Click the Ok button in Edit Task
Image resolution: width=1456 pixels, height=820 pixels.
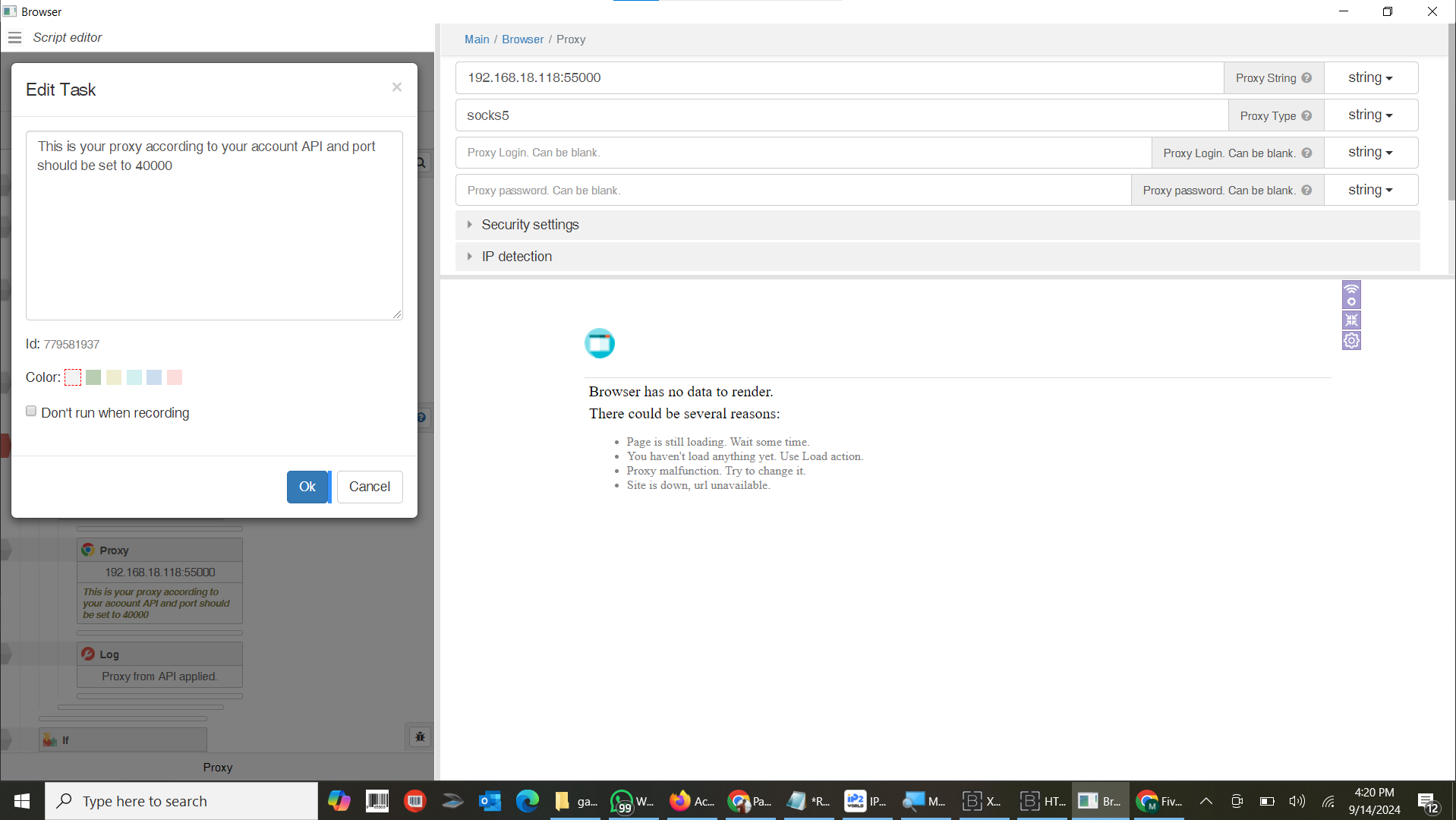[x=307, y=487]
